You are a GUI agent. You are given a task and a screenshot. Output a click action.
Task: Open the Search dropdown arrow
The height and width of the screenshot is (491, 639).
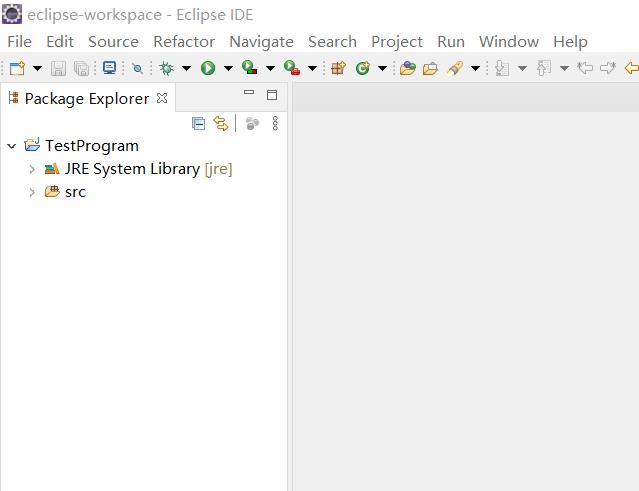(x=475, y=68)
